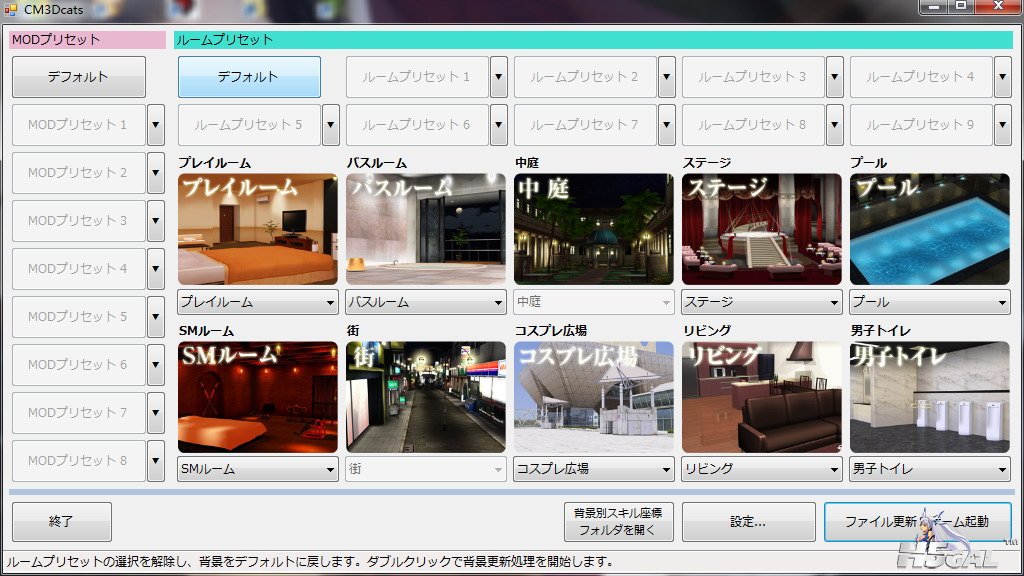Expand the ステージ combo box

pyautogui.click(x=762, y=302)
